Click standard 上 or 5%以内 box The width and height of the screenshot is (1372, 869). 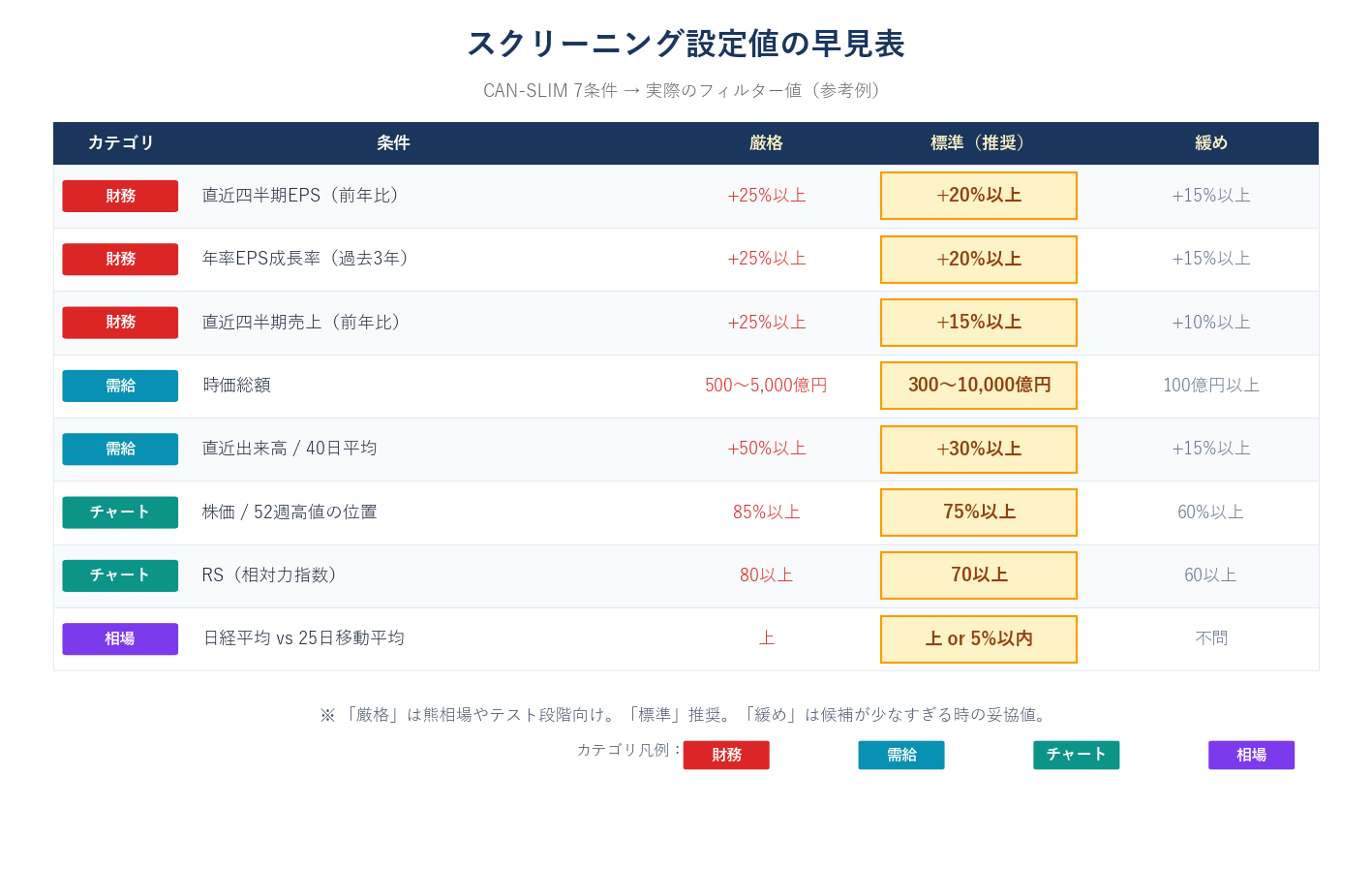pos(979,639)
